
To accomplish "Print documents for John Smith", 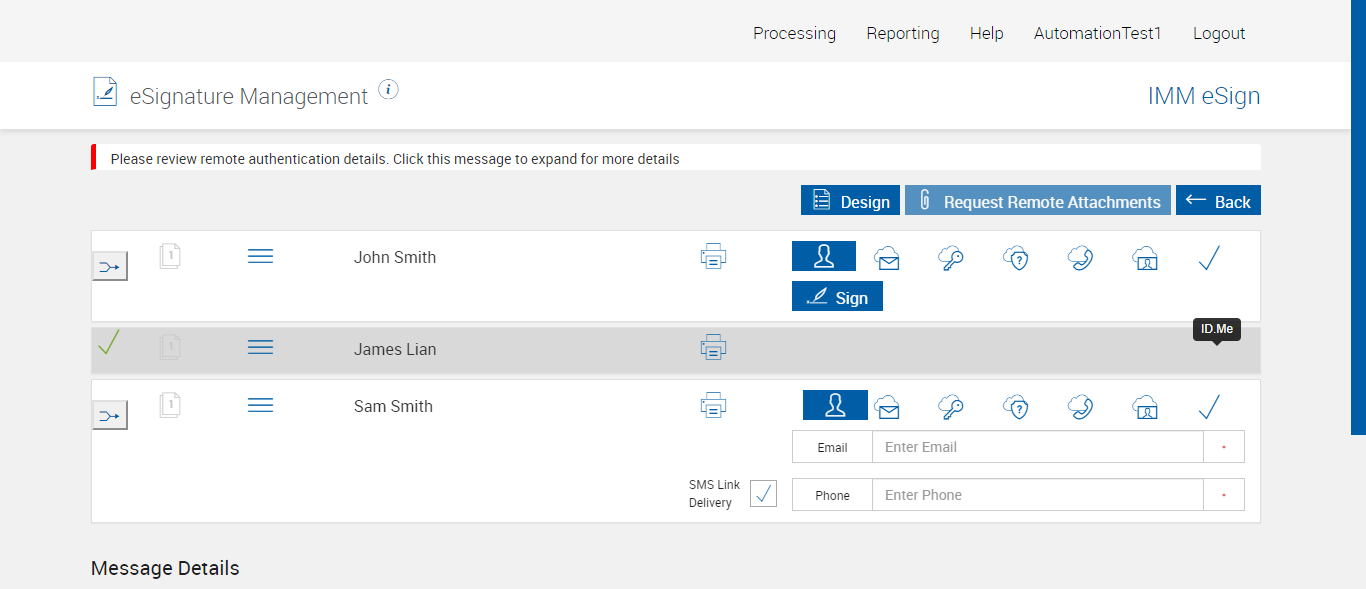I will (713, 257).
